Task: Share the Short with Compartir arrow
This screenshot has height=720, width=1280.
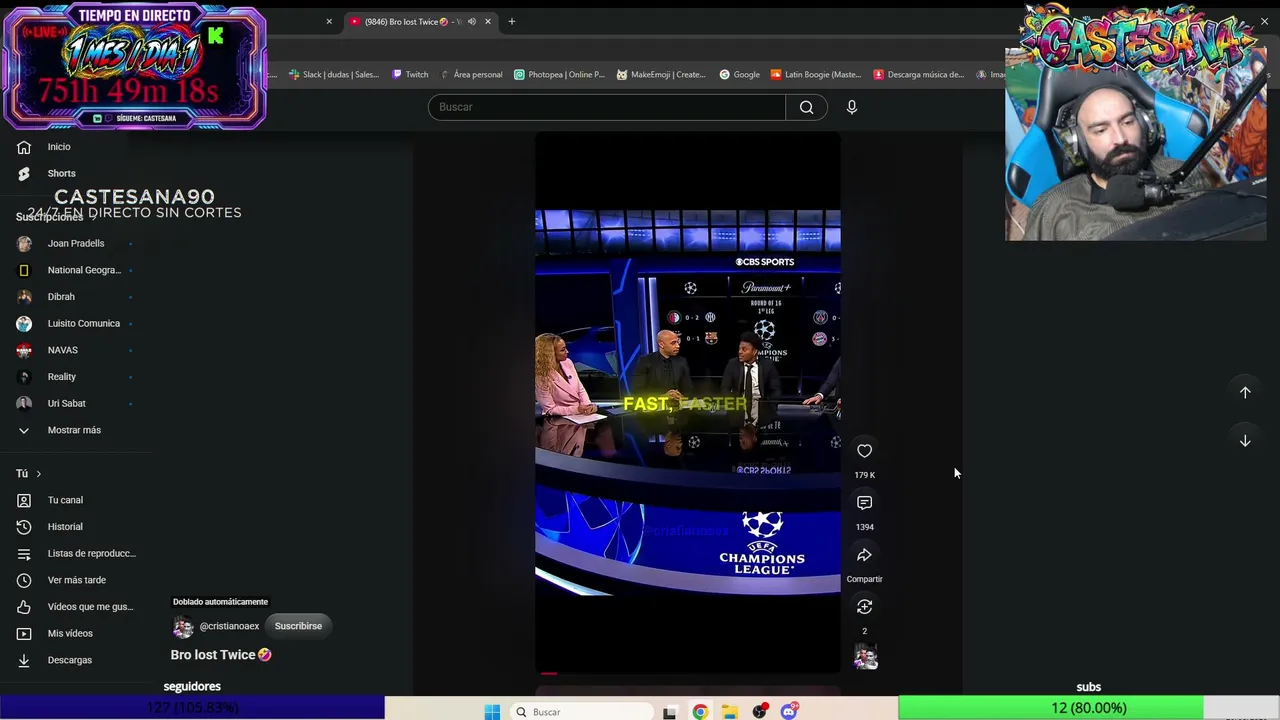Action: click(865, 555)
